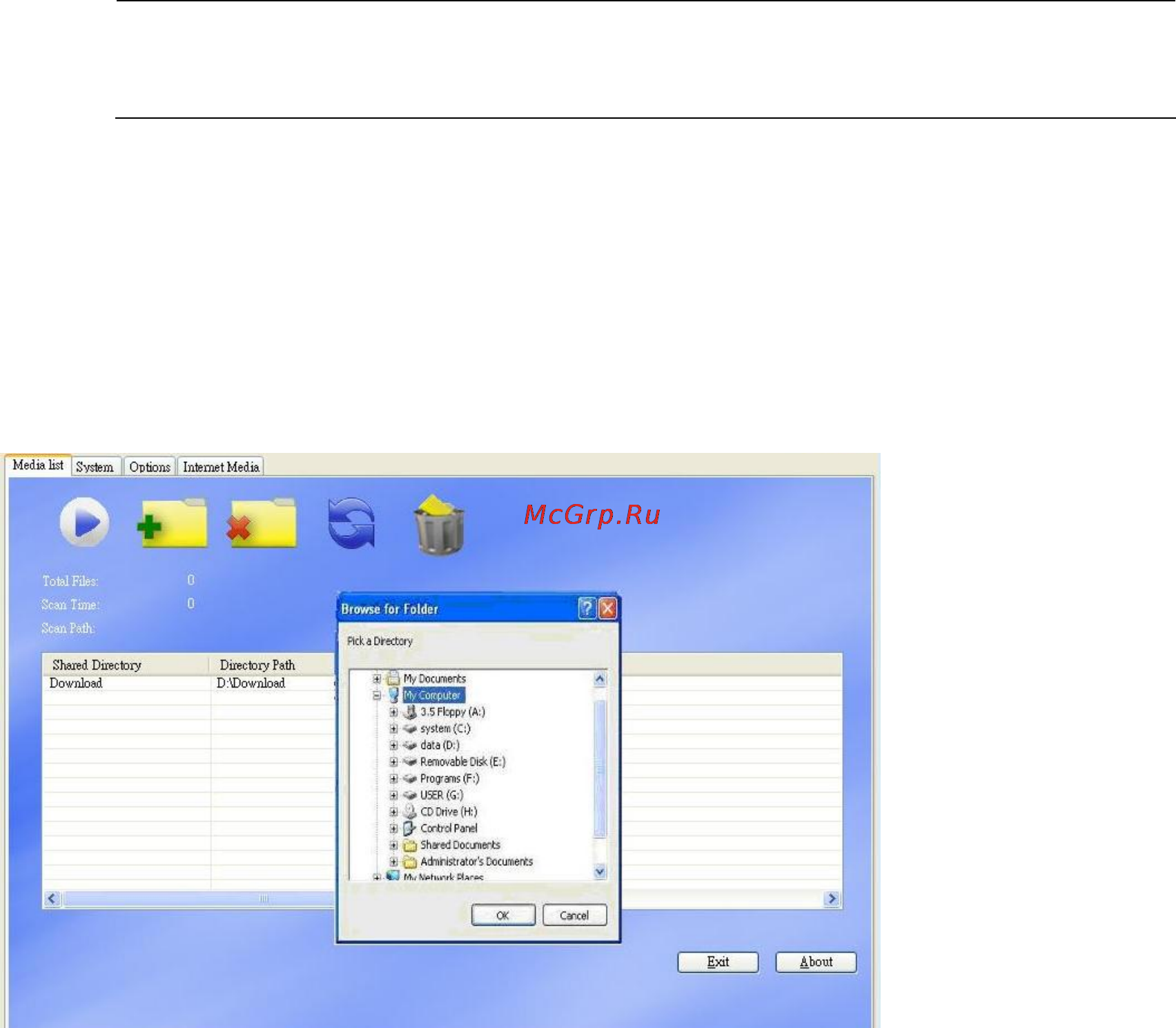Screen dimensions: 1176x1028
Task: Click the data (D:) drive icon
Action: (x=410, y=745)
